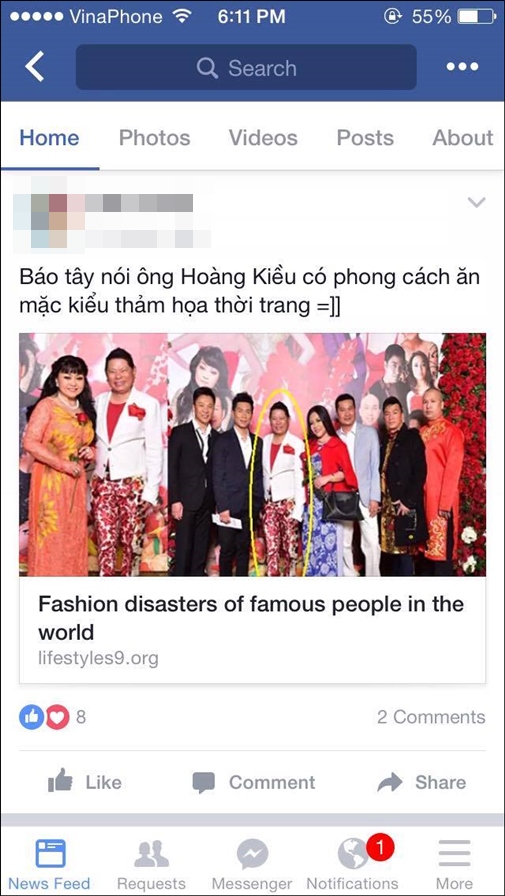Open the three-dot options menu
Image resolution: width=505 pixels, height=896 pixels.
tap(462, 67)
